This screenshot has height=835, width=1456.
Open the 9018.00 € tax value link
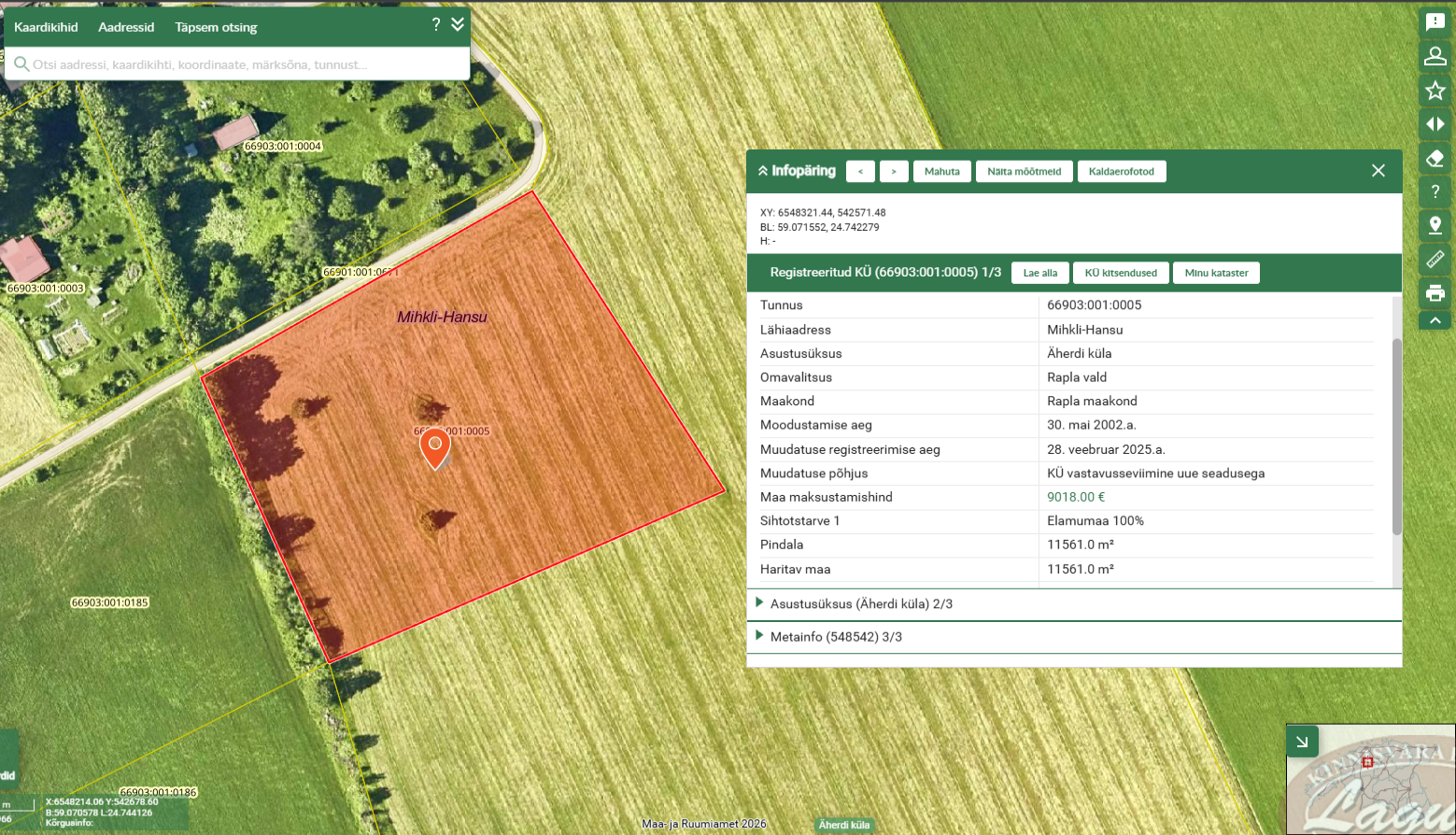(1076, 497)
